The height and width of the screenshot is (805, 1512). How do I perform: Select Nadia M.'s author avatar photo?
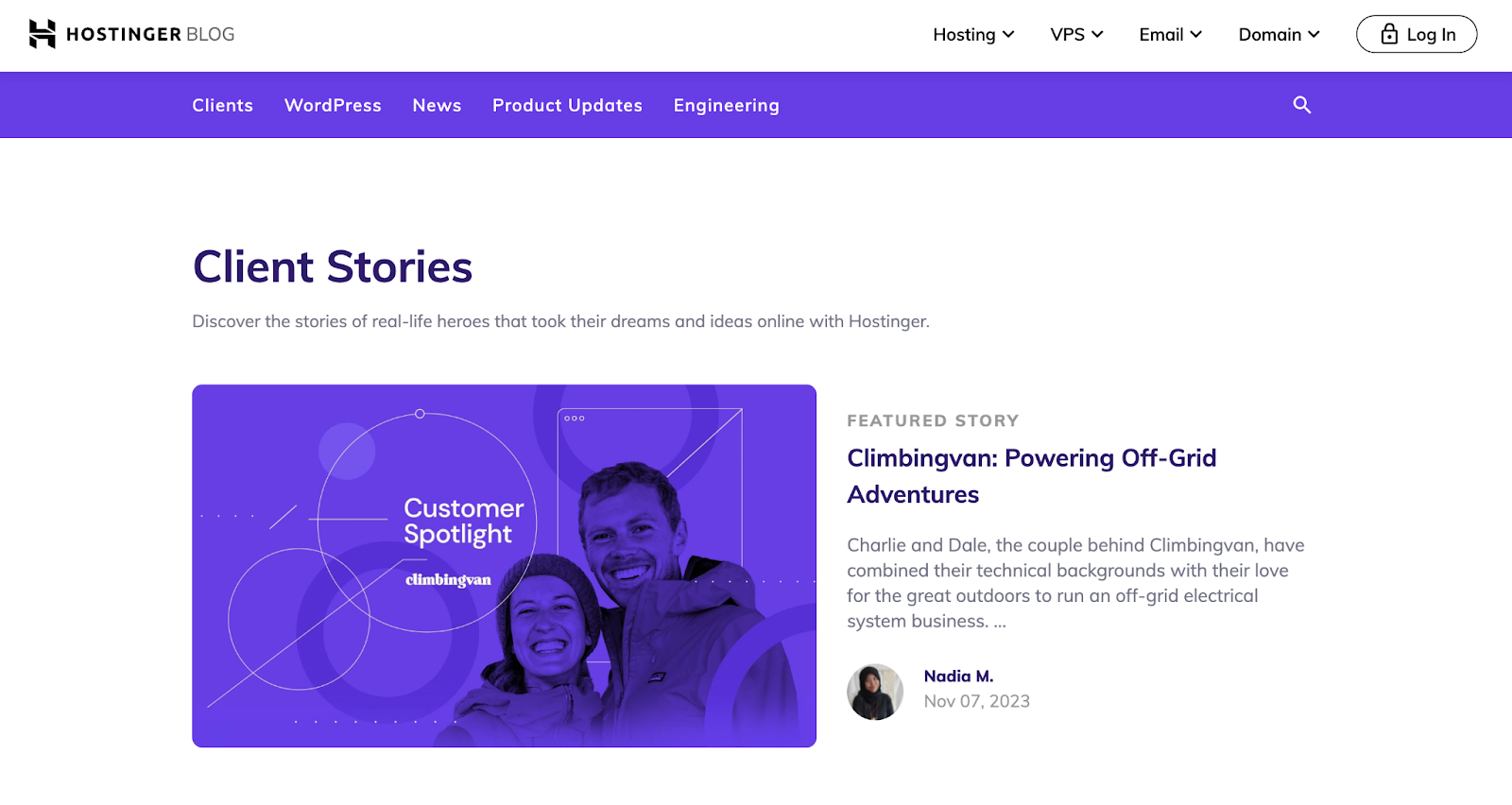pos(874,692)
